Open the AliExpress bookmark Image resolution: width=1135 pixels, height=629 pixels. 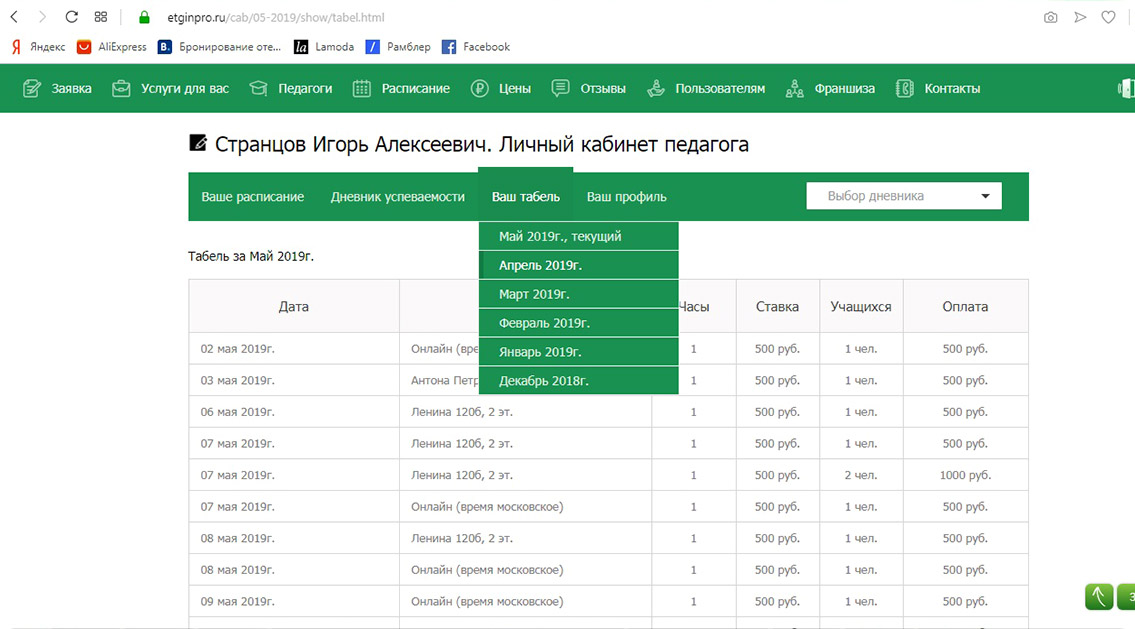[x=112, y=47]
